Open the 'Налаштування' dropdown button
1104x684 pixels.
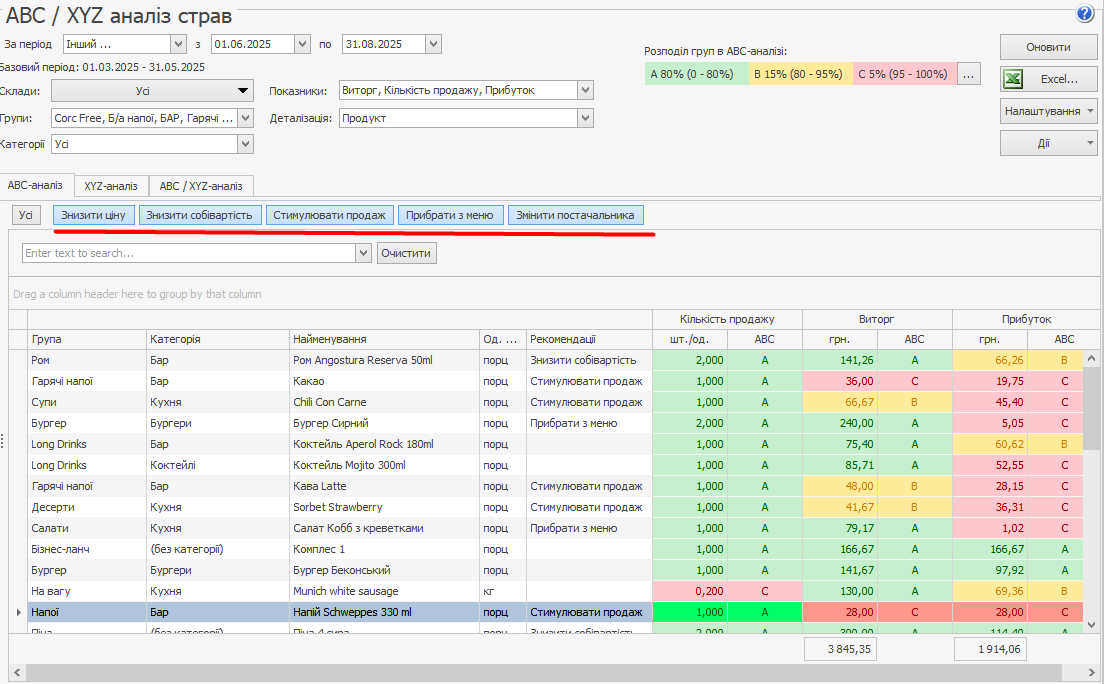pos(1048,111)
